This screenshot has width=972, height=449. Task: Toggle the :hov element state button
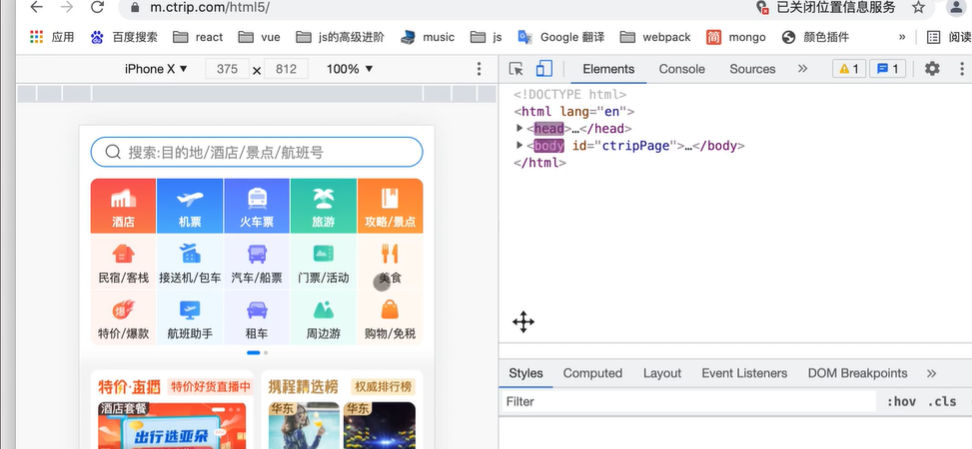(x=901, y=402)
